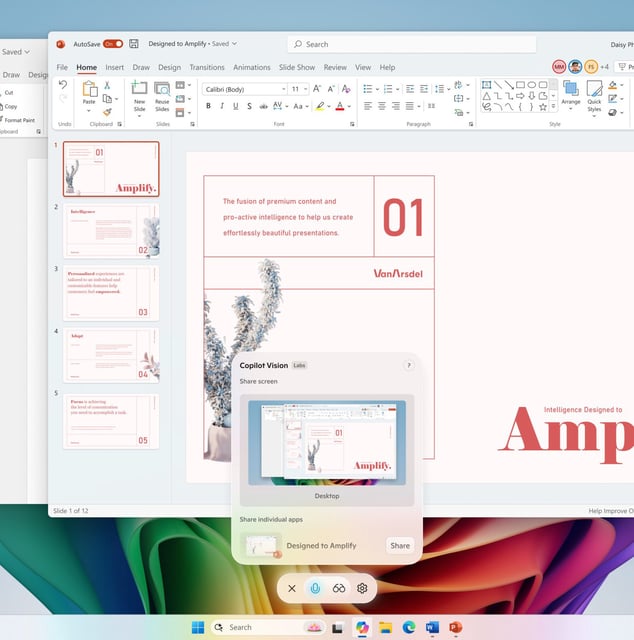Toggle the AutoSave switch

point(113,44)
